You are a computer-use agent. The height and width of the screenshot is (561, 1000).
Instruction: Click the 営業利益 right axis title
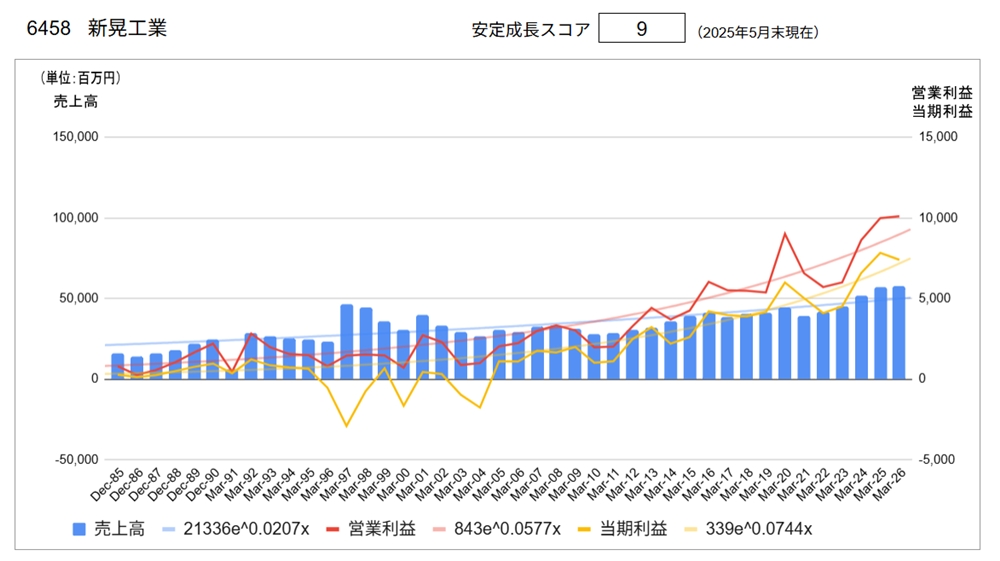click(x=942, y=93)
